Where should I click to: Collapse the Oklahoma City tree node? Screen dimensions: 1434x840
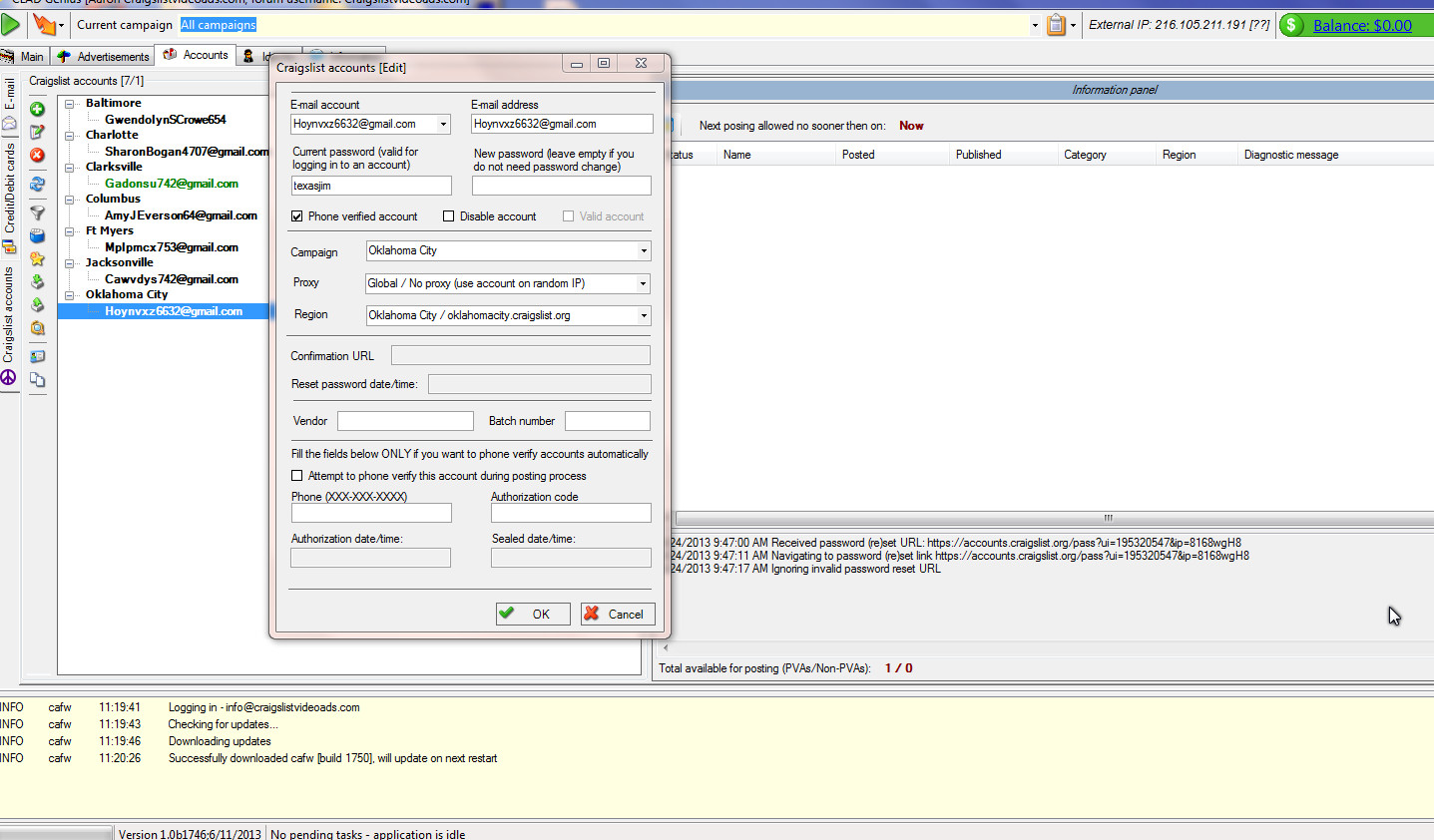[70, 294]
